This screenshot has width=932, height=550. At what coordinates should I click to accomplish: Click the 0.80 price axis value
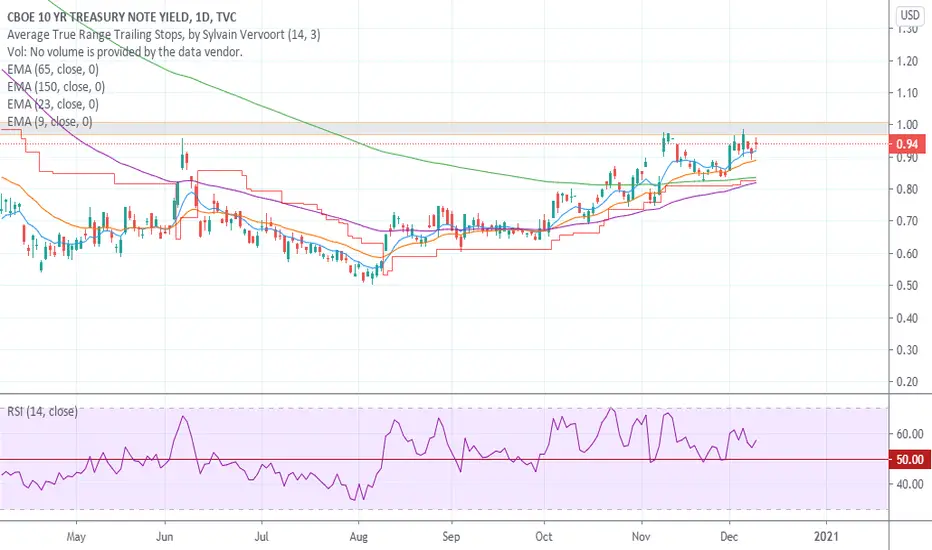pos(907,189)
